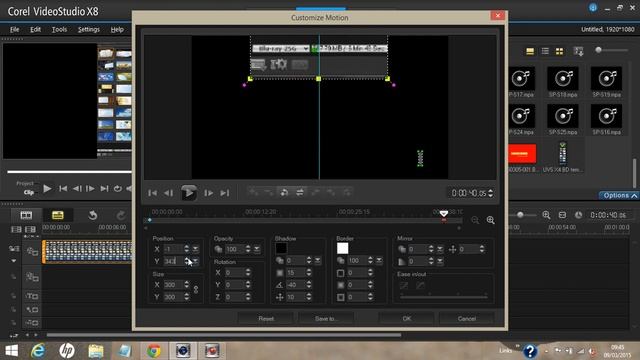Select Clip mode in the player
640x360 pixels.
[x=29, y=192]
